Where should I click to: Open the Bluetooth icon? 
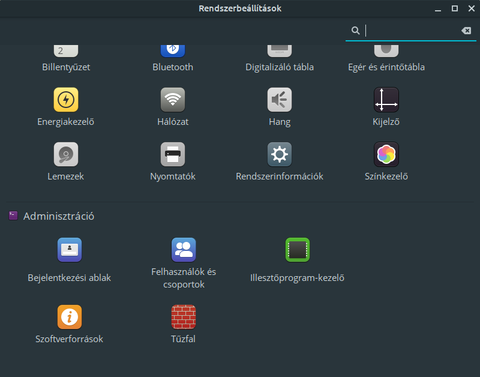coord(173,51)
